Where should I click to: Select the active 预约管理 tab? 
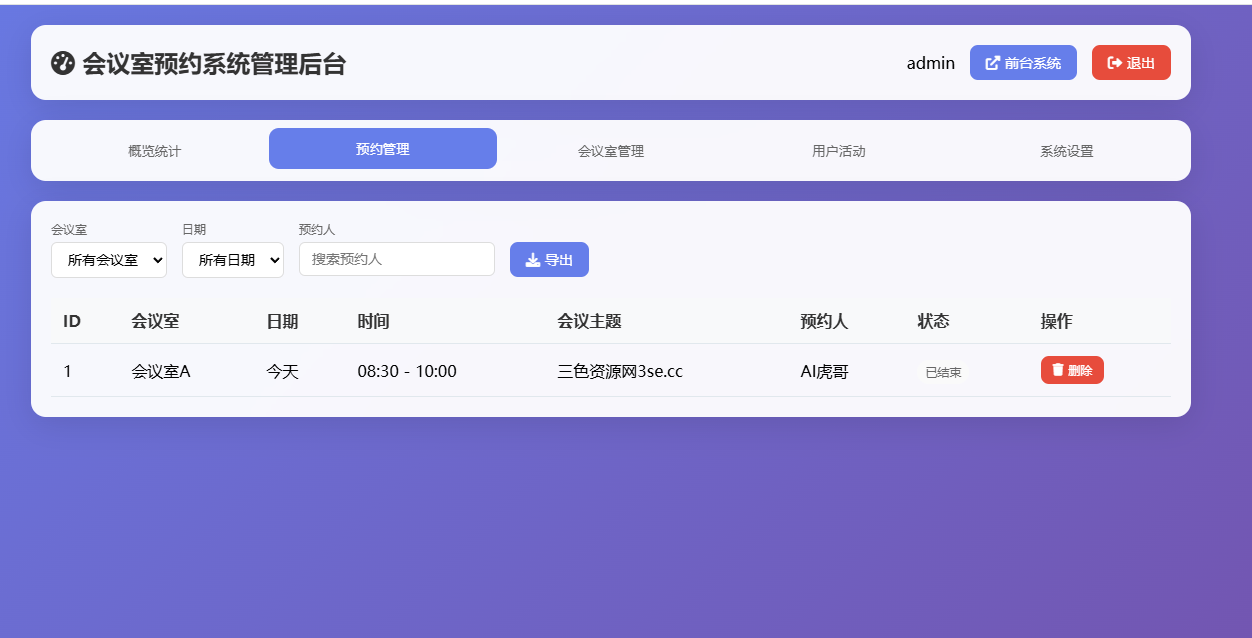(382, 148)
